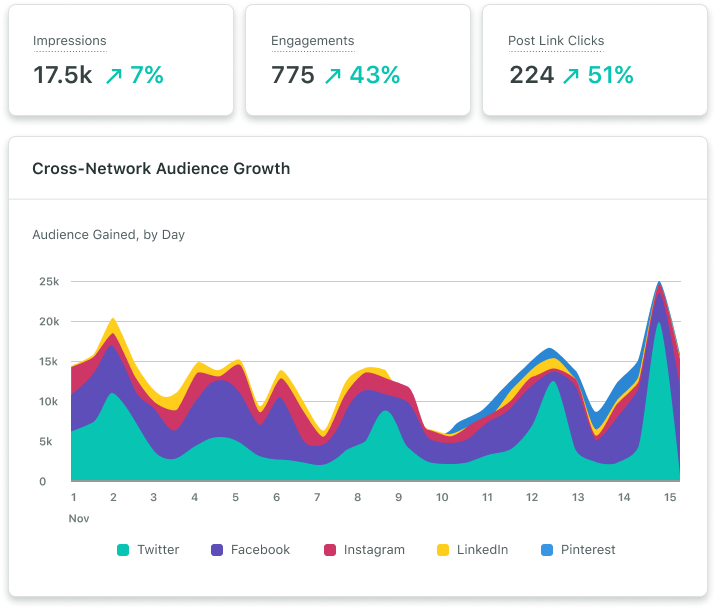Toggle the Pinterest series legend label
This screenshot has width=716, height=609.
pyautogui.click(x=587, y=550)
